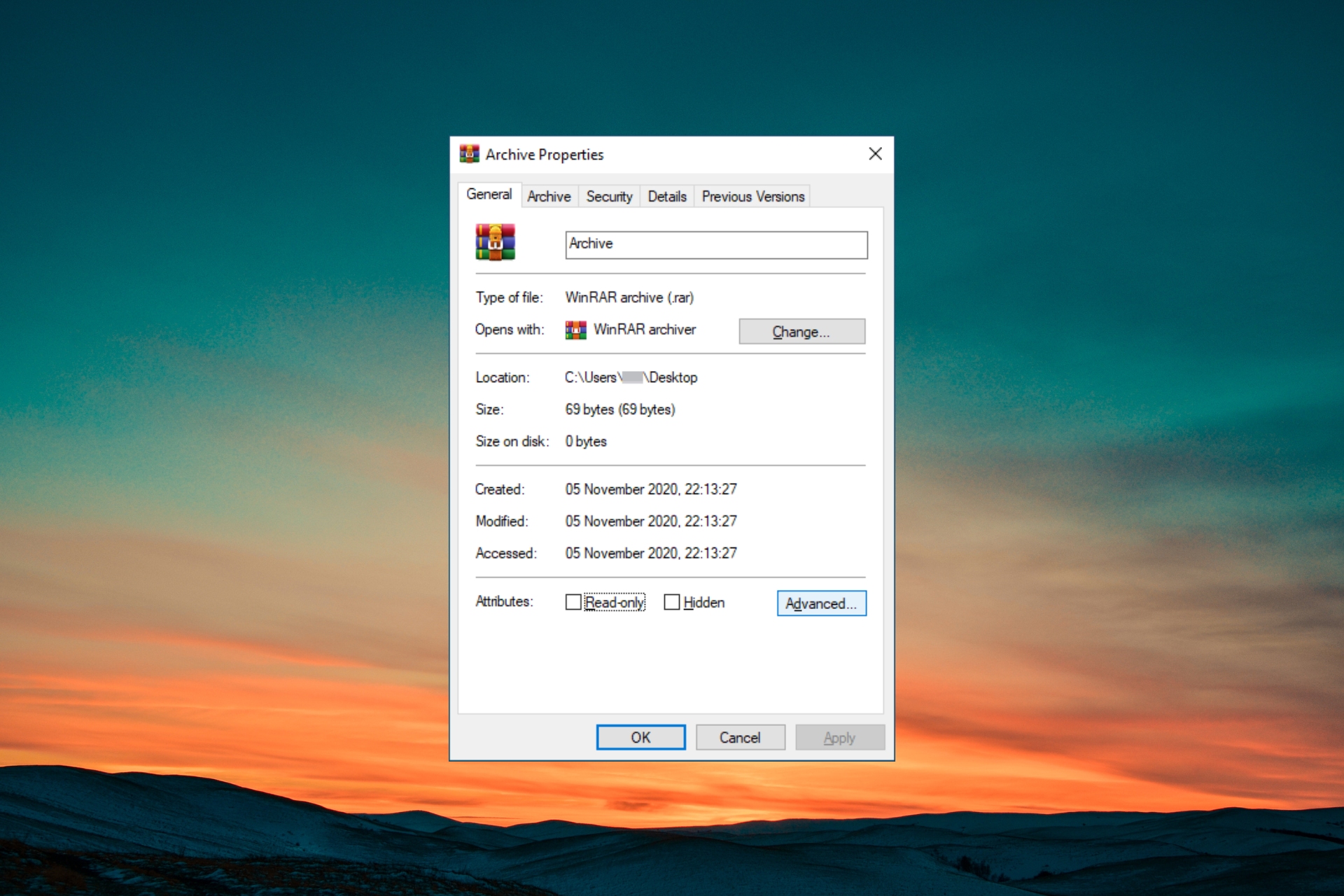Select the location path ending in Desktop
Screen dimensions: 1344x896
[631, 377]
